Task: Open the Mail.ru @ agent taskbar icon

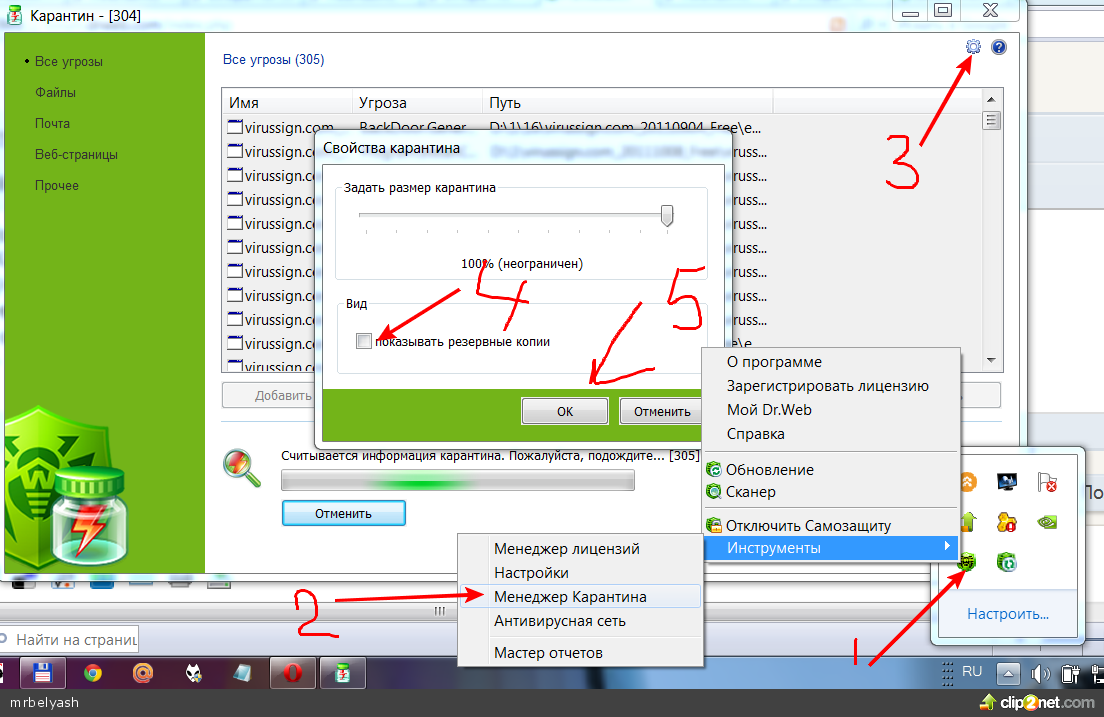Action: [x=143, y=673]
